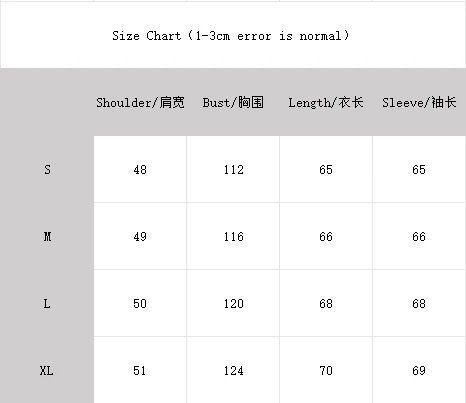
Task: Click the bust value 112 cell
Action: coord(233,169)
